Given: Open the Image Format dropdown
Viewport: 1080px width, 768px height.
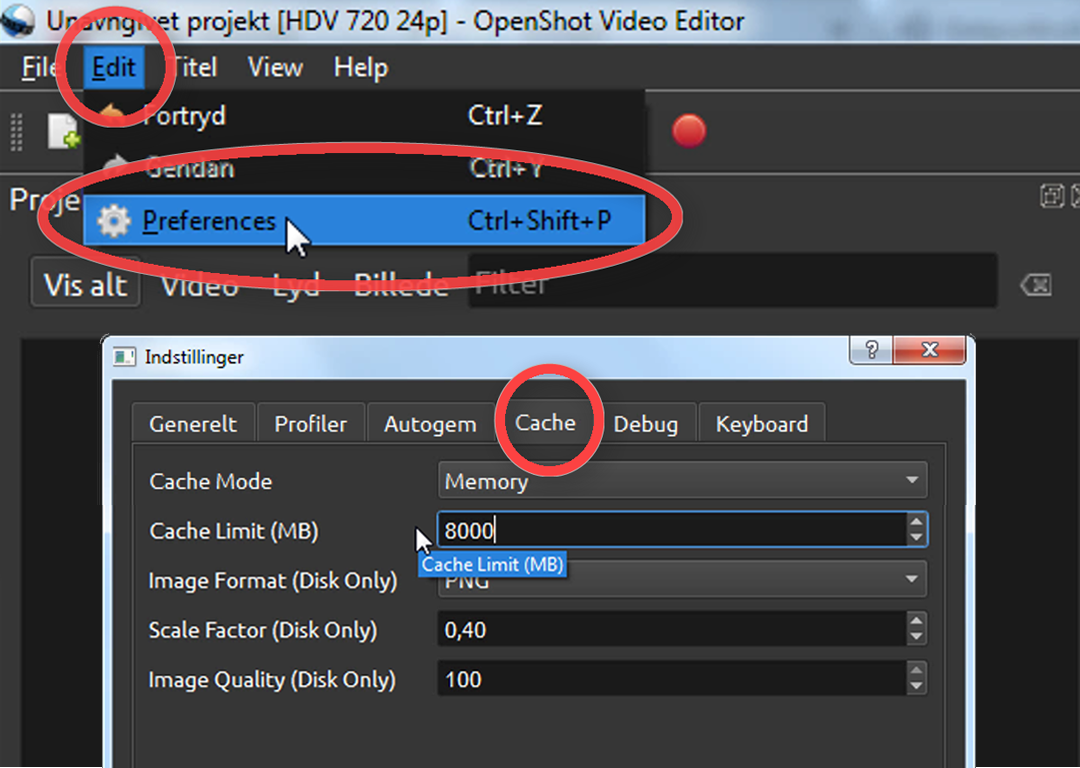Looking at the screenshot, I should pos(683,579).
